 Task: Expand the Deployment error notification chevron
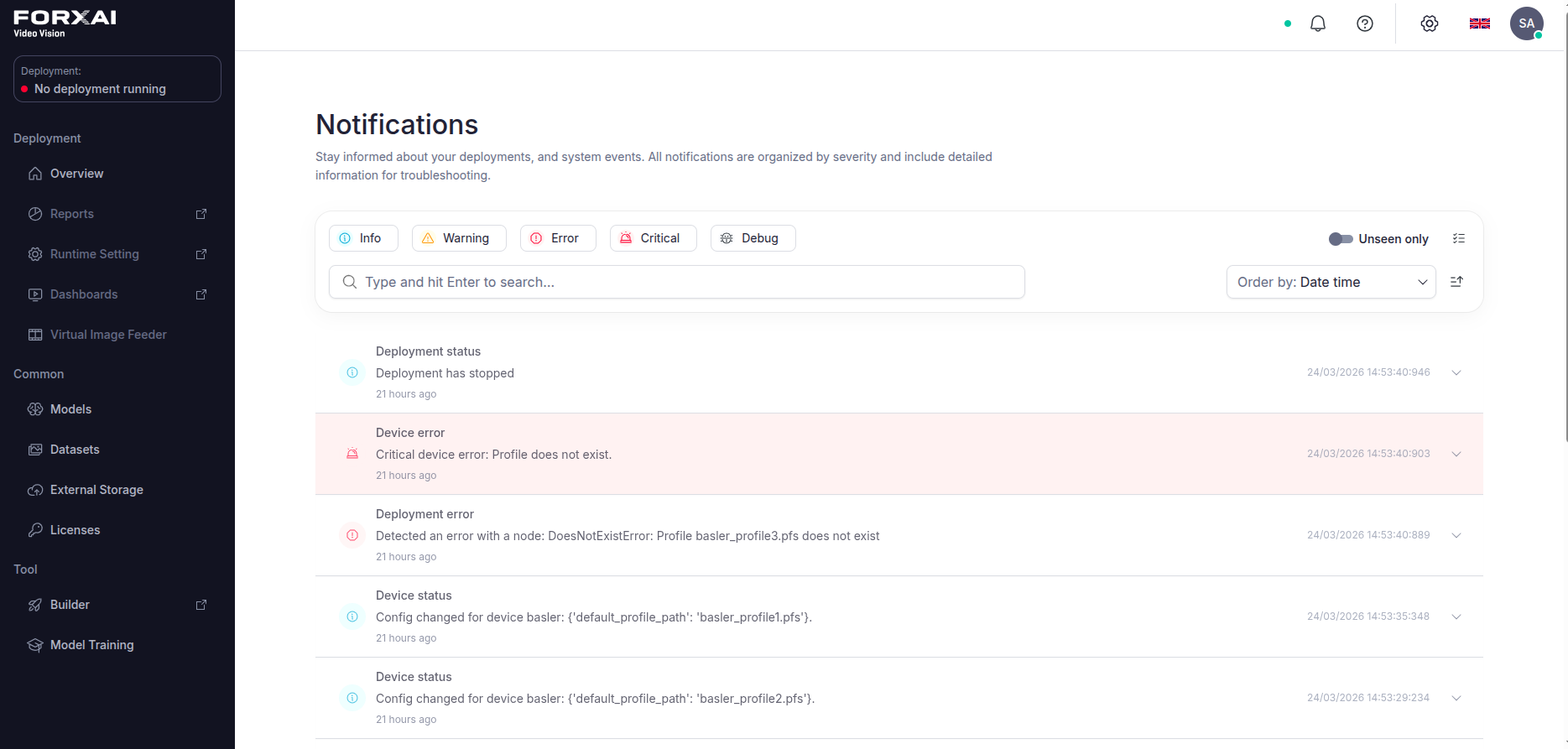1456,535
